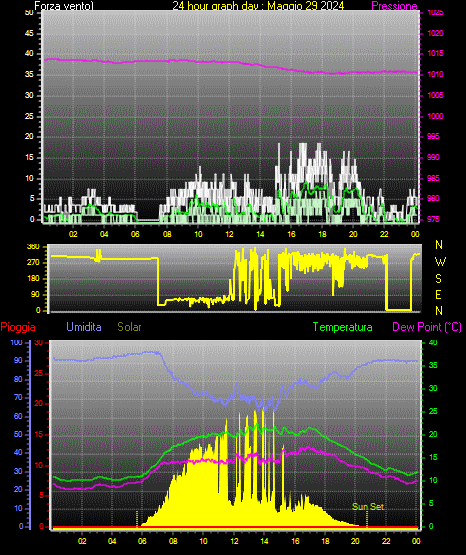
Task: Click the 12 hour tick on wind graph
Action: (229, 234)
